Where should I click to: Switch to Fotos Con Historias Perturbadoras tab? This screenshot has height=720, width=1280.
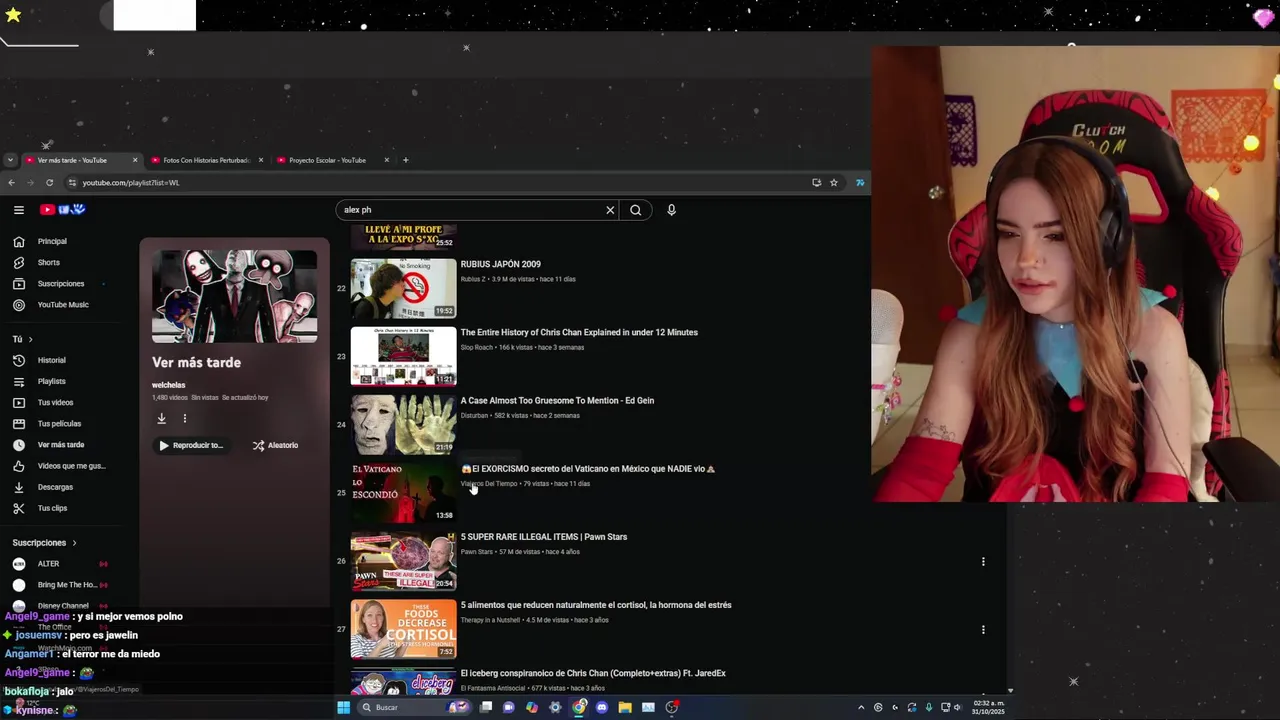pos(207,160)
